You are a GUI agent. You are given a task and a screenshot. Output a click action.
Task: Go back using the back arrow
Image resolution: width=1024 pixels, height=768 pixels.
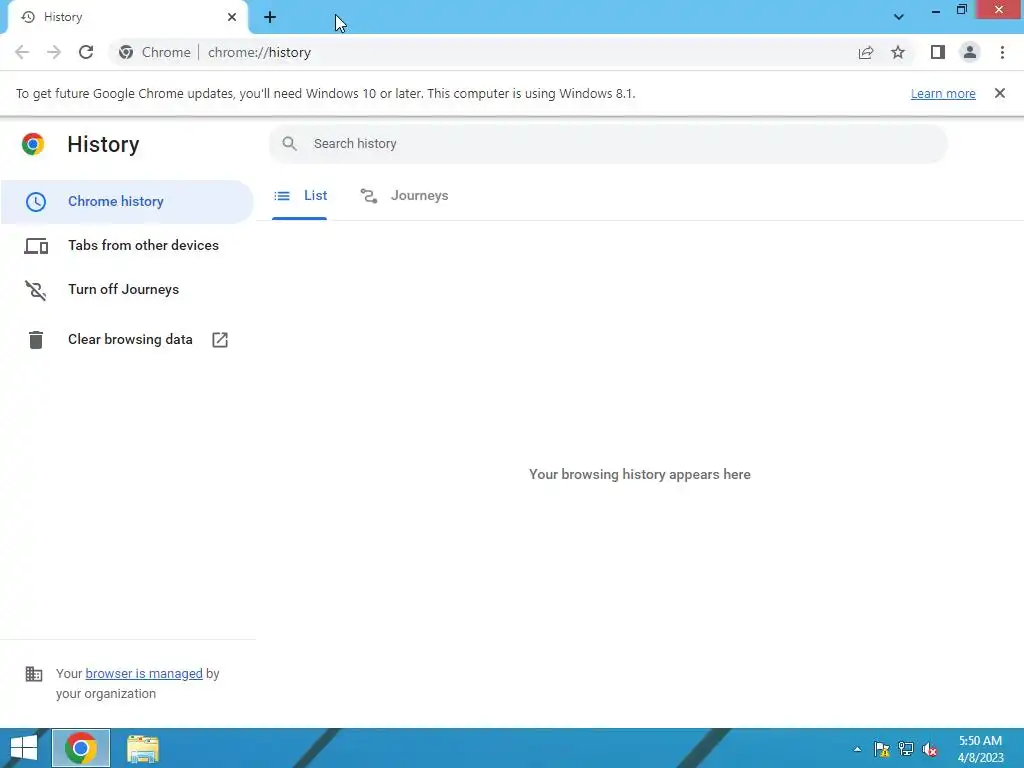22,52
